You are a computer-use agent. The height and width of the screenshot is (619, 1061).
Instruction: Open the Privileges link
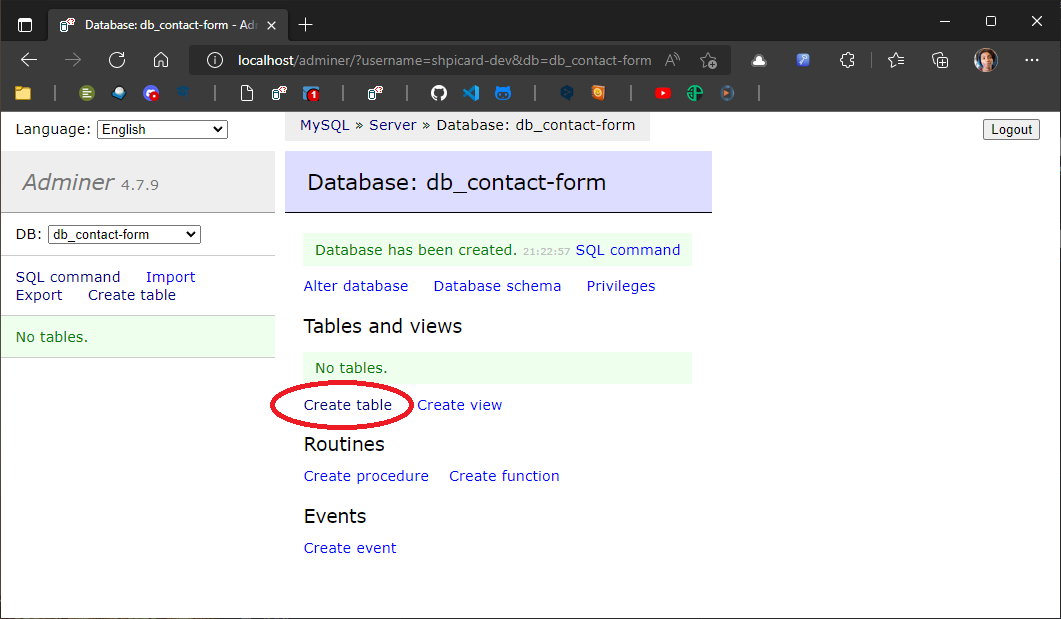click(621, 285)
